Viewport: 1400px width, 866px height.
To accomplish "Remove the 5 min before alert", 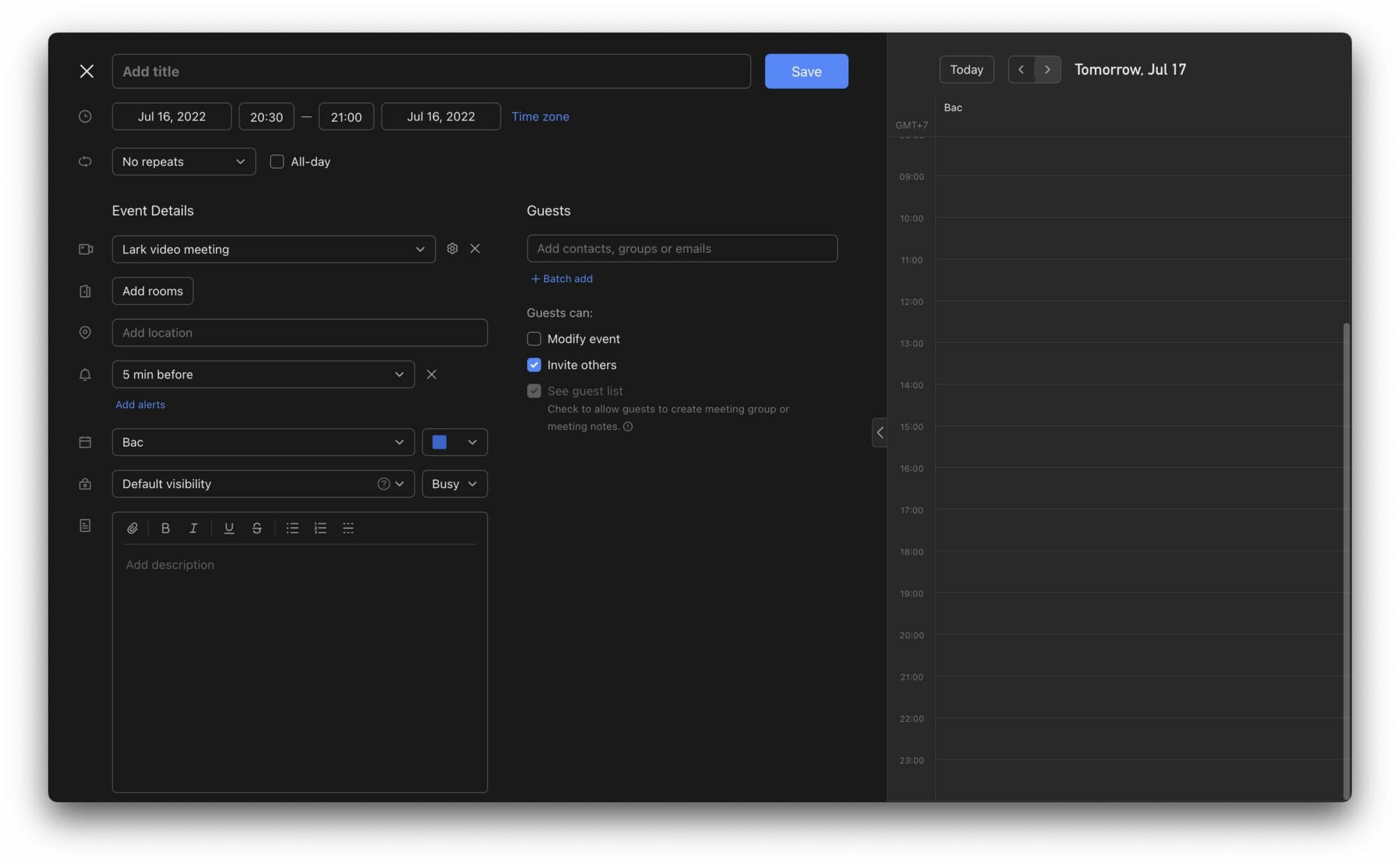I will pos(431,375).
